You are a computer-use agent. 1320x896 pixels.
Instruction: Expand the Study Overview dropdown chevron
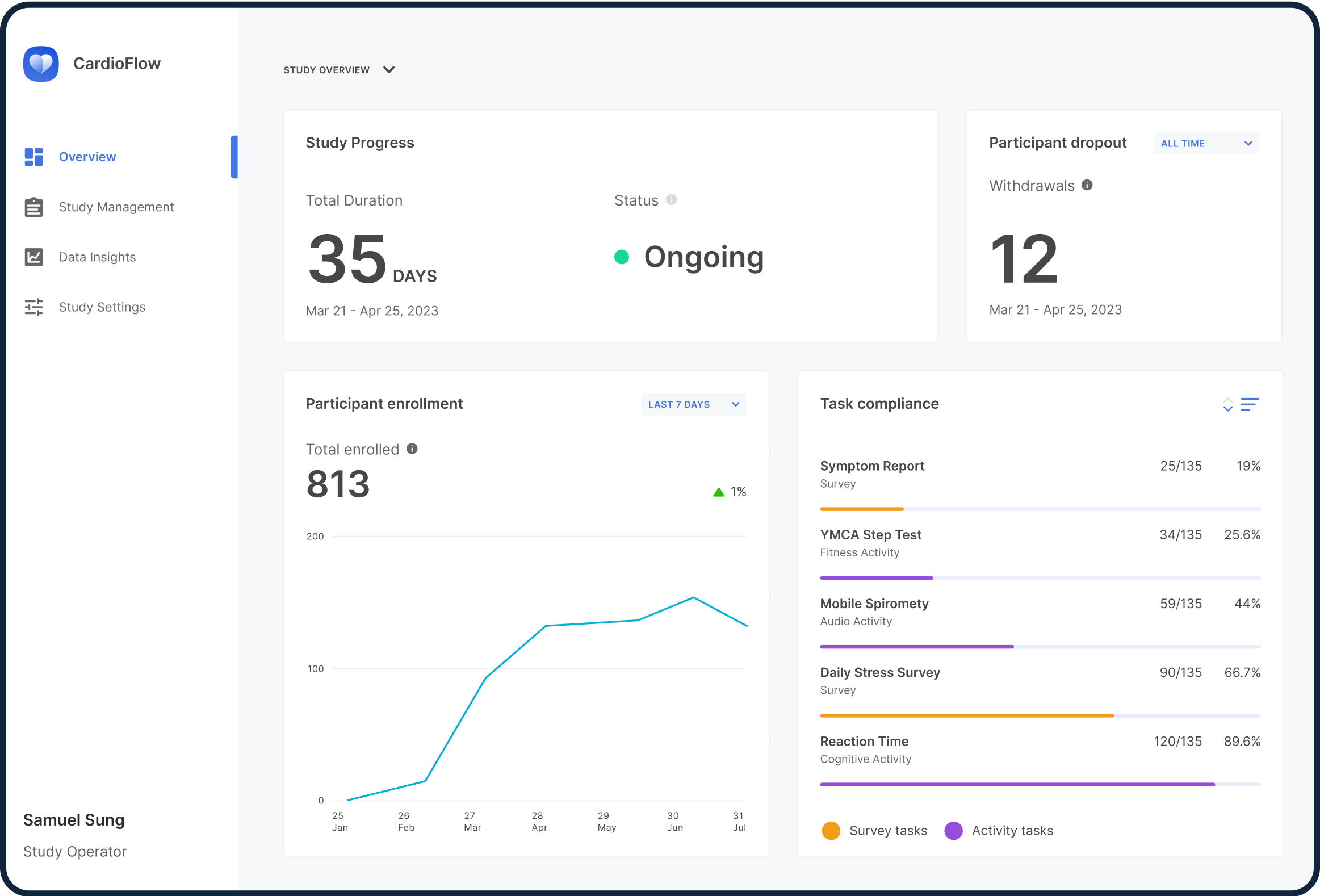coord(389,70)
